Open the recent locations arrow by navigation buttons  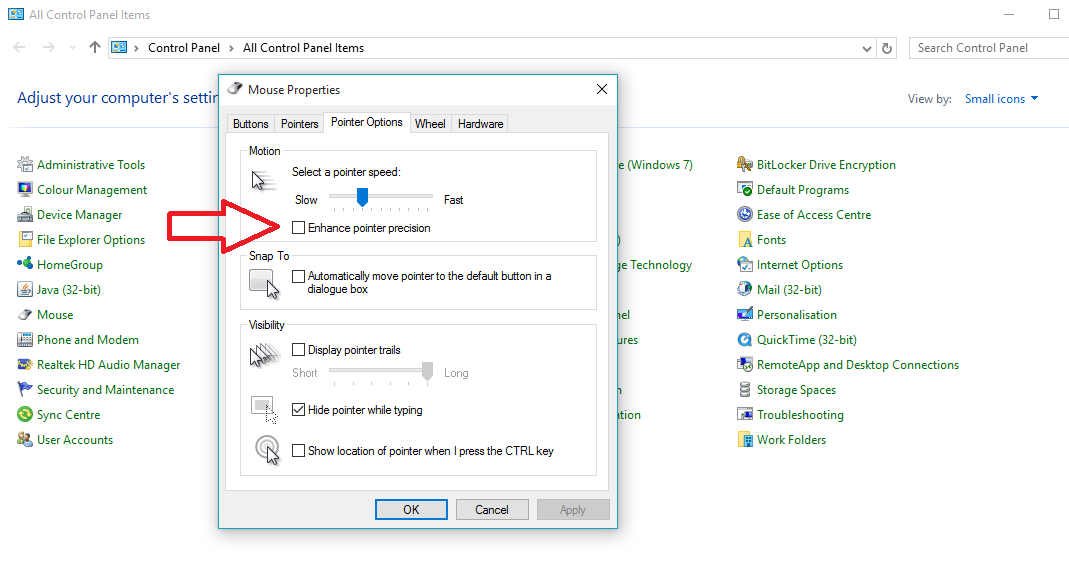tap(72, 48)
